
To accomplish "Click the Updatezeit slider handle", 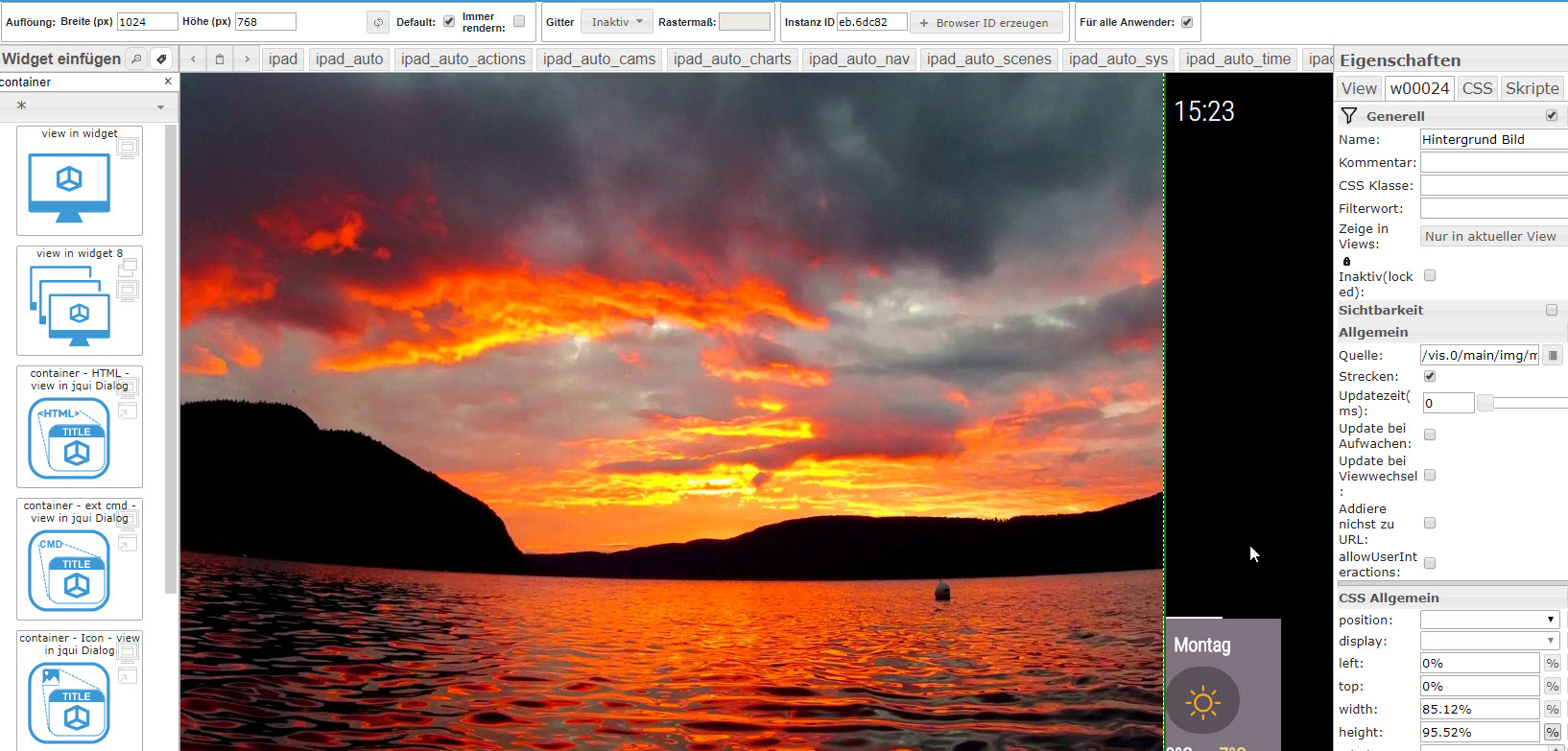I will (1485, 403).
